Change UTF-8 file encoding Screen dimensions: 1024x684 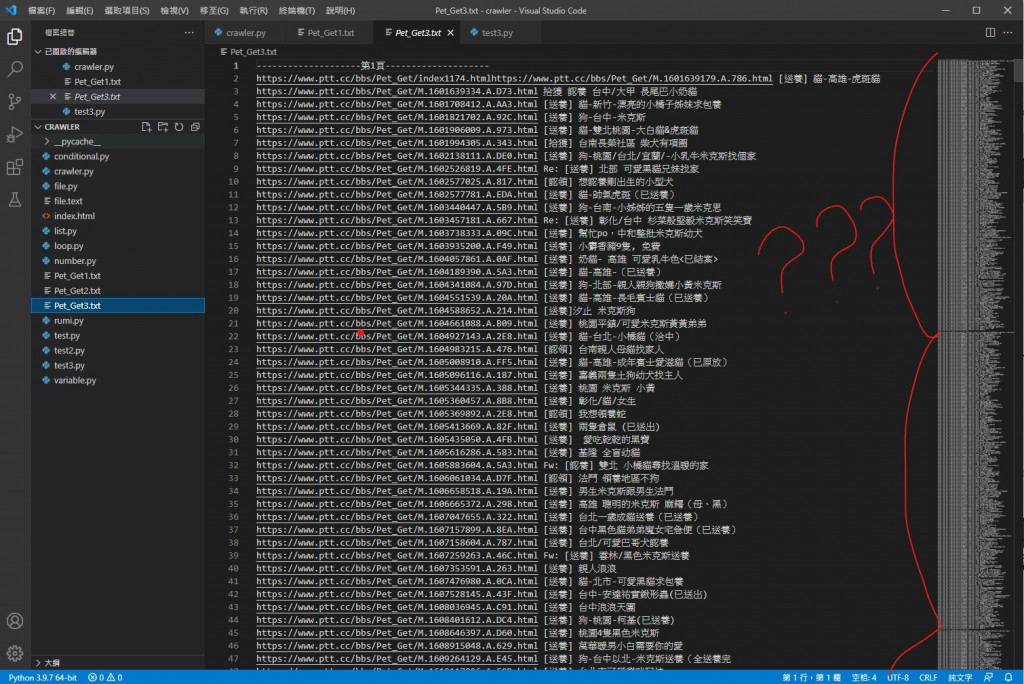click(898, 677)
